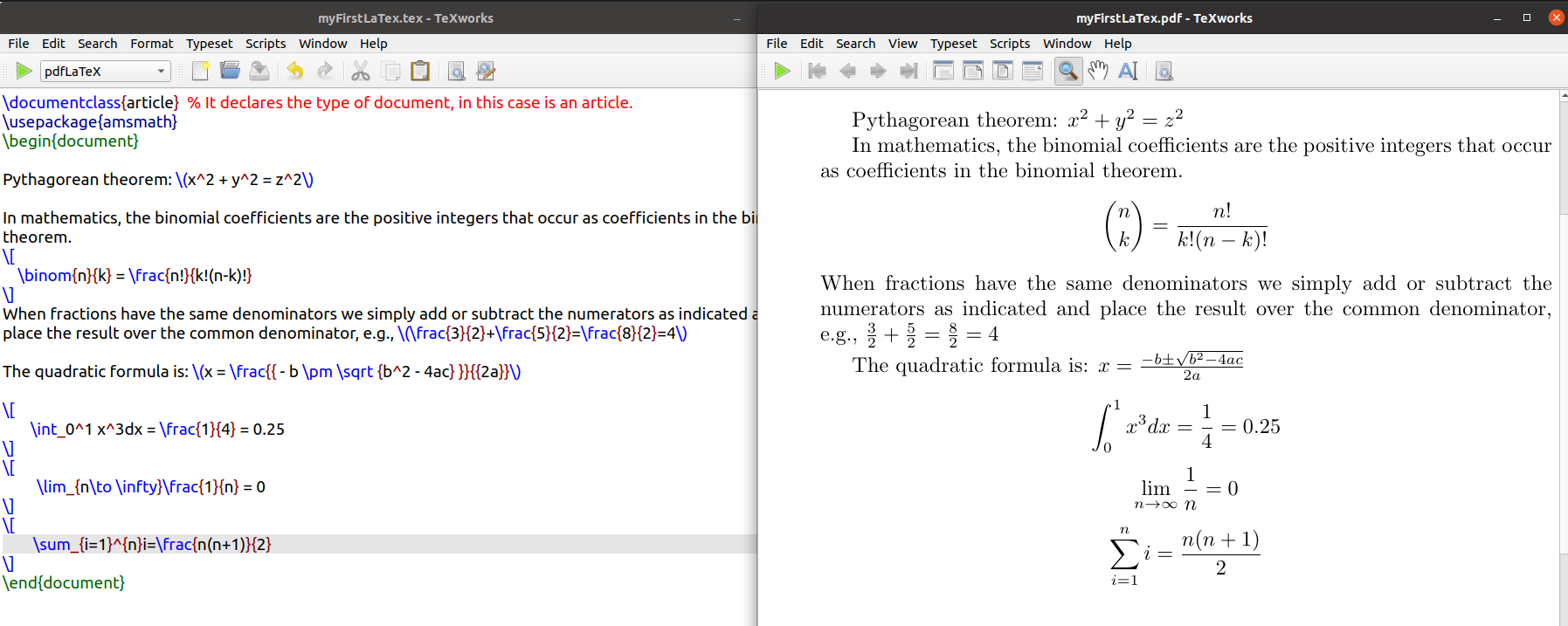
Task: Open the Typeset menu in editor window
Action: tap(209, 44)
